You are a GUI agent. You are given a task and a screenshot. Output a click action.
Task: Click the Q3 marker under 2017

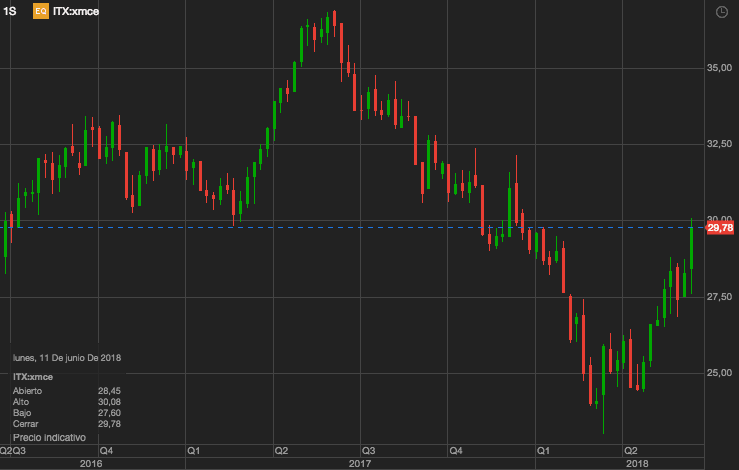(368, 450)
